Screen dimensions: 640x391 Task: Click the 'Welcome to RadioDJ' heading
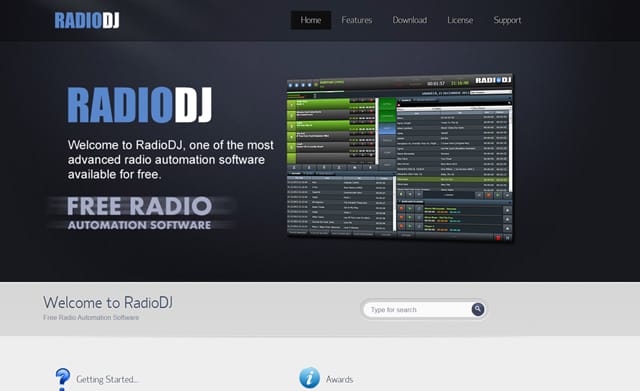pyautogui.click(x=108, y=302)
